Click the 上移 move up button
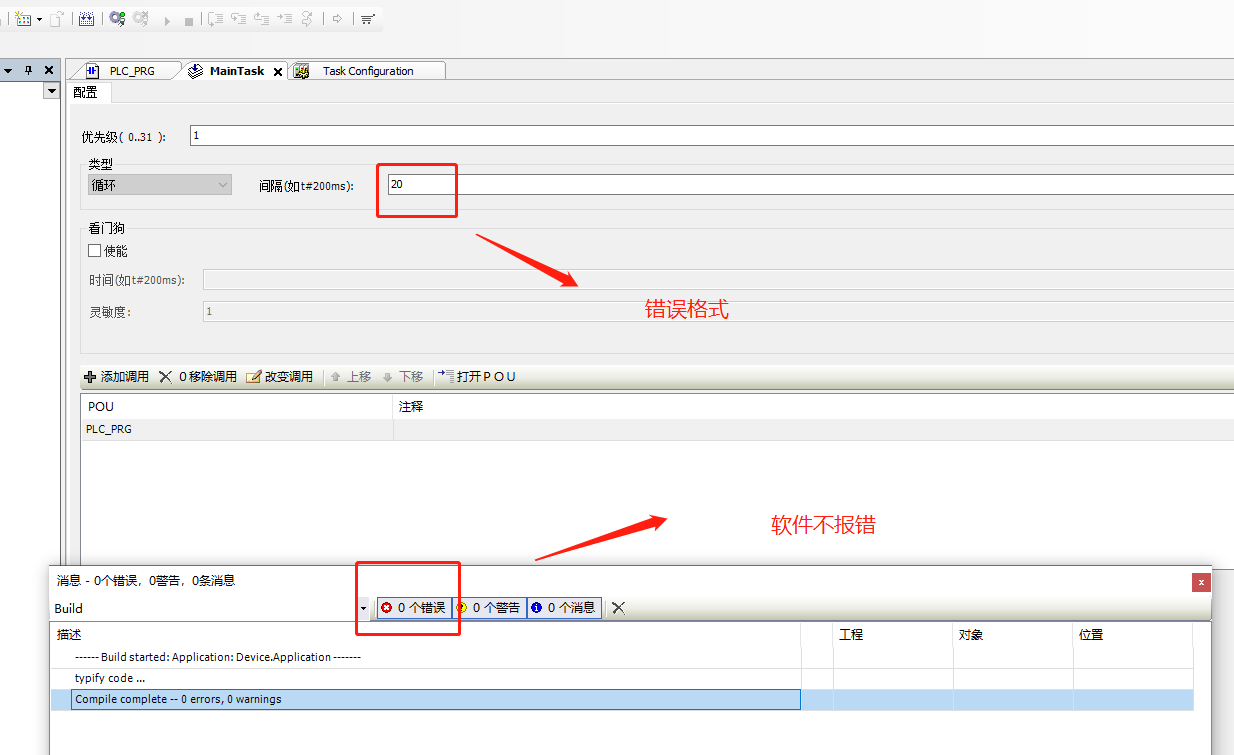 point(351,377)
